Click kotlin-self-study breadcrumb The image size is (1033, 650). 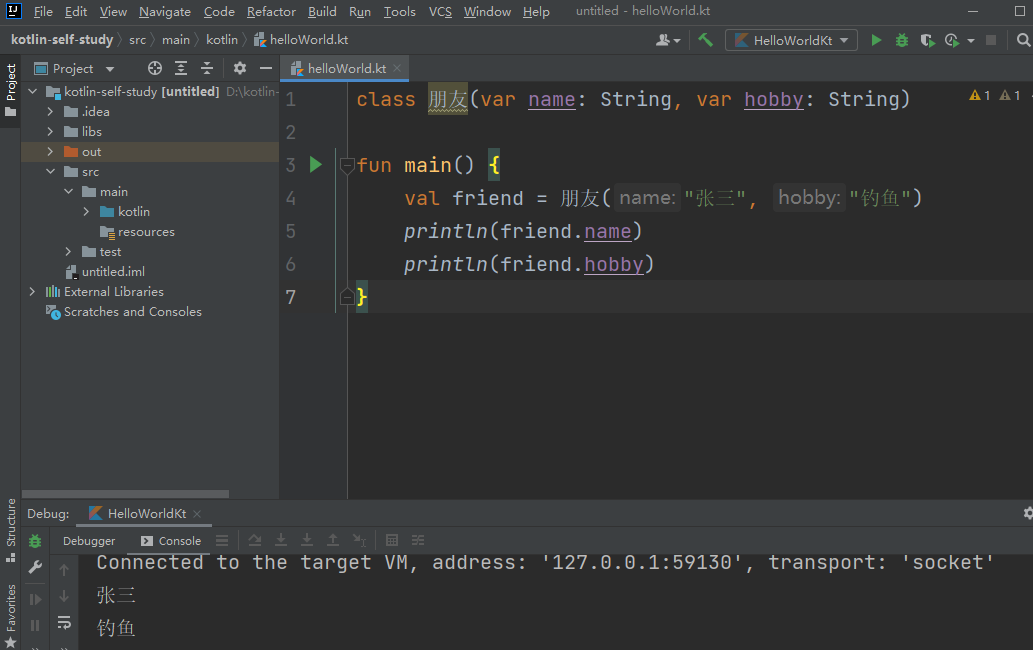[62, 40]
